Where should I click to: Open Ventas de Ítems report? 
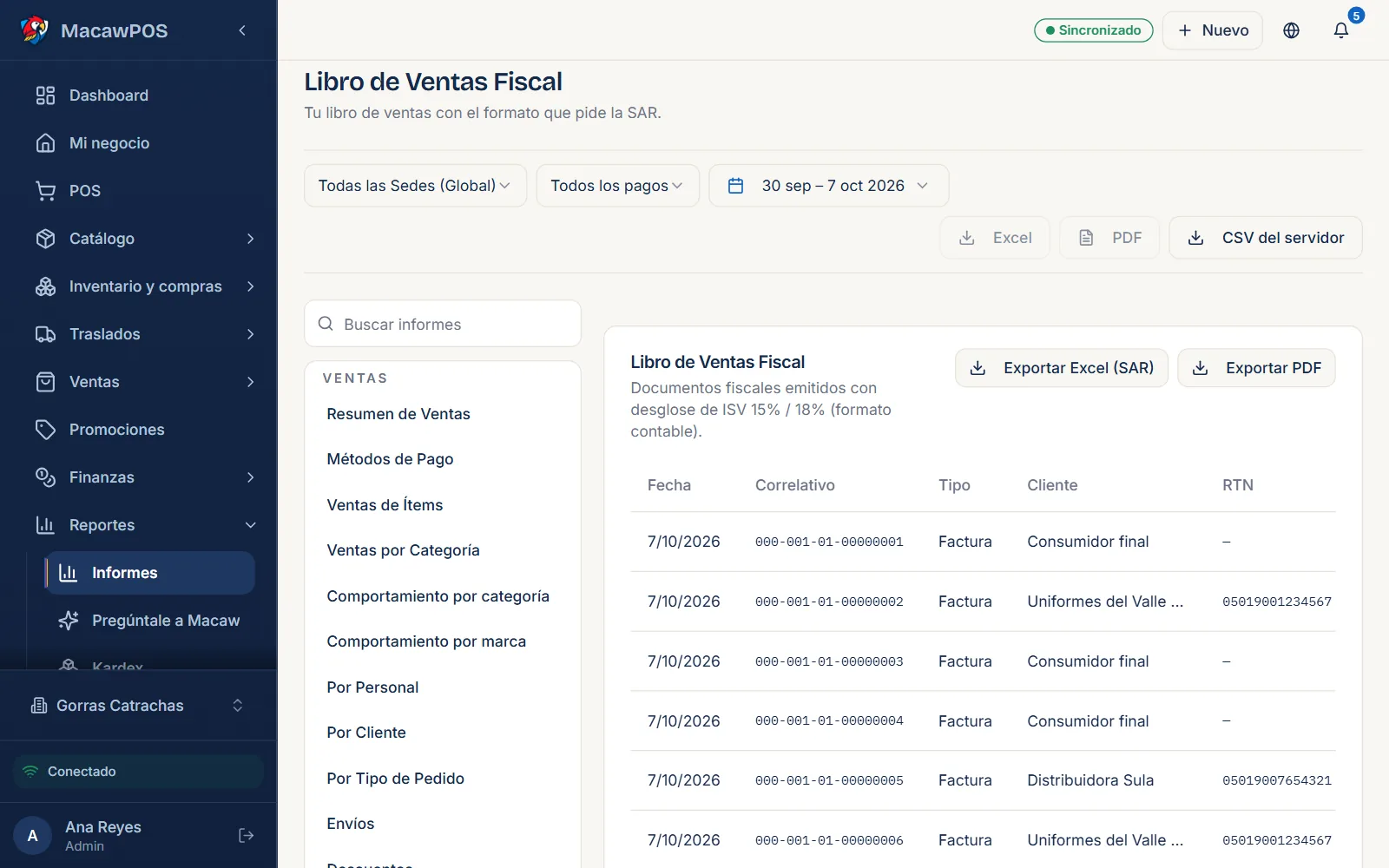[x=385, y=505]
